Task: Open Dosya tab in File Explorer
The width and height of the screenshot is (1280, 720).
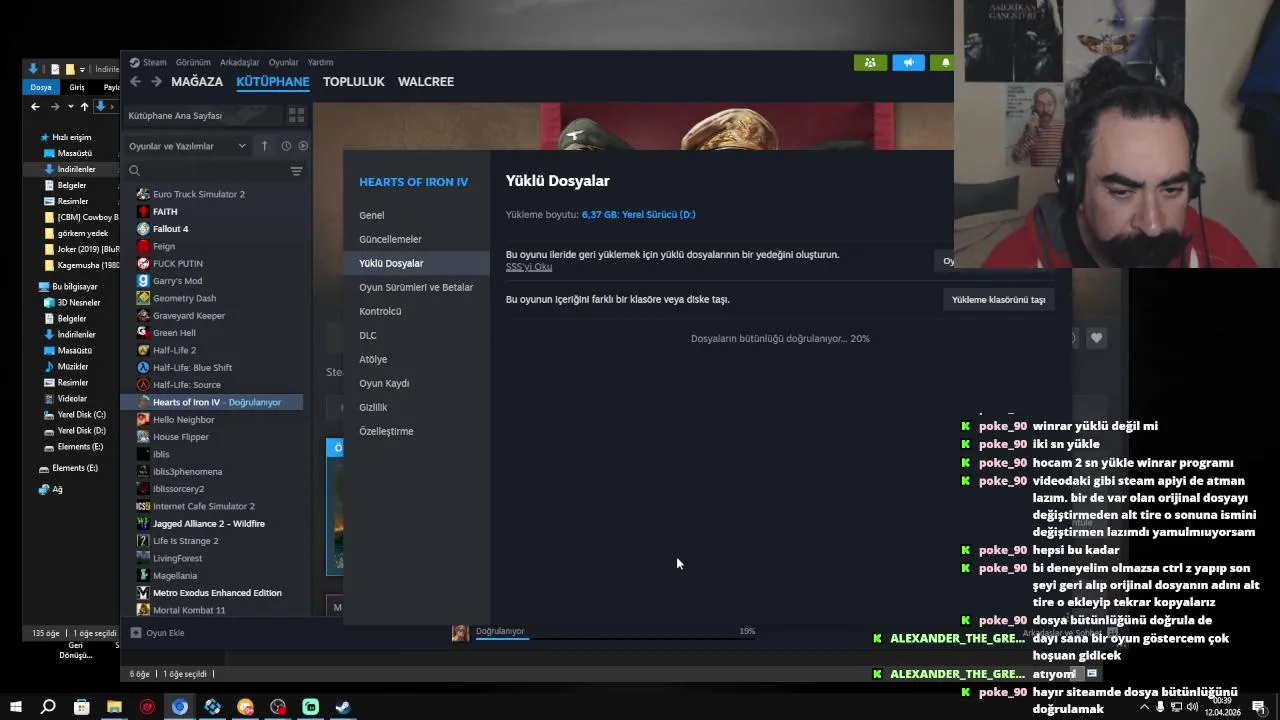Action: point(41,87)
